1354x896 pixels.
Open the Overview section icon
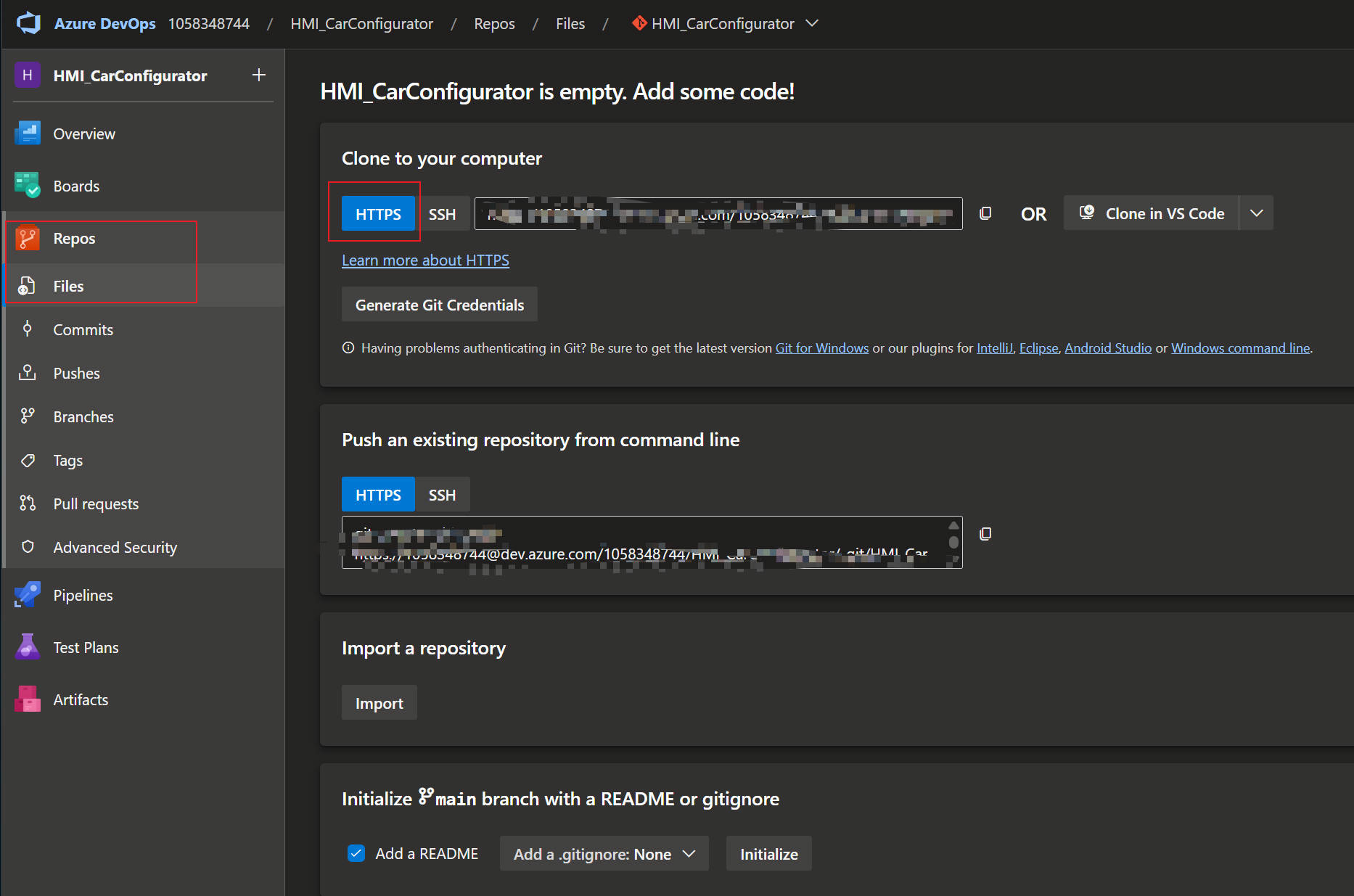tap(28, 133)
